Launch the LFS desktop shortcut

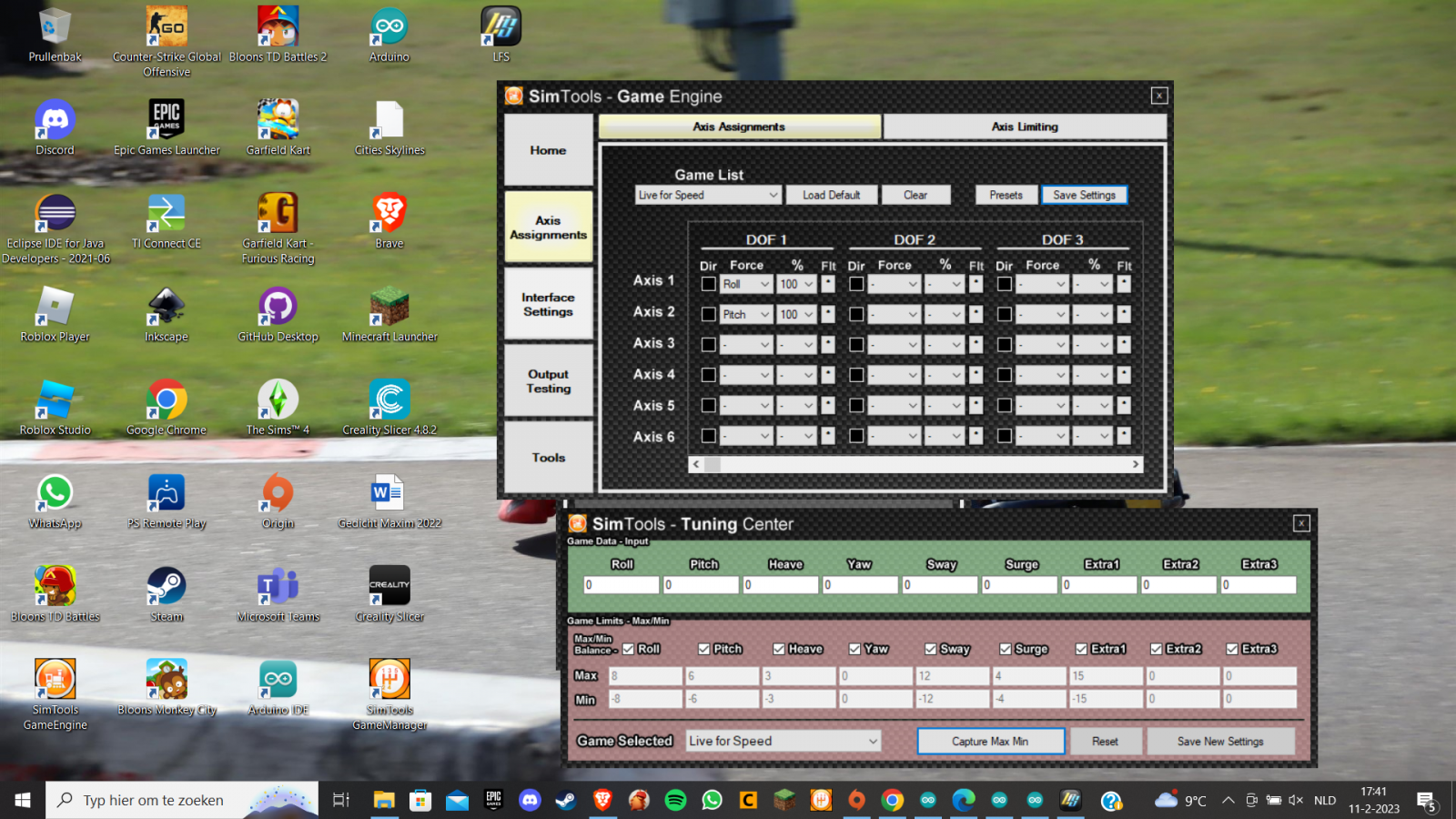[500, 34]
